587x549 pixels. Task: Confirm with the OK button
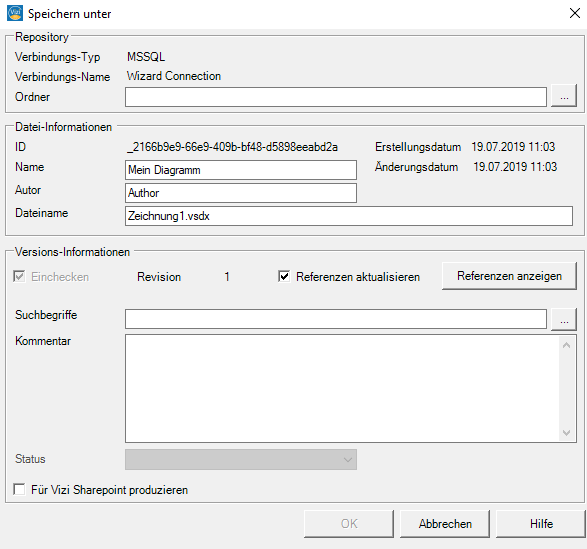[x=349, y=524]
